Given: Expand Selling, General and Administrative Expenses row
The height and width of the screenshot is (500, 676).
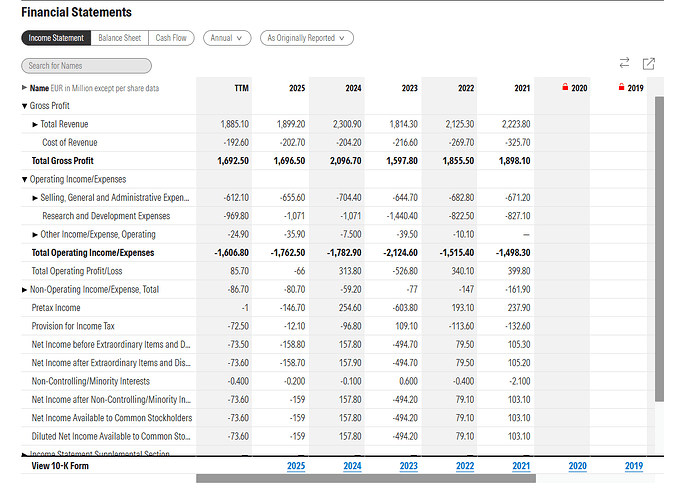Looking at the screenshot, I should click(x=35, y=198).
